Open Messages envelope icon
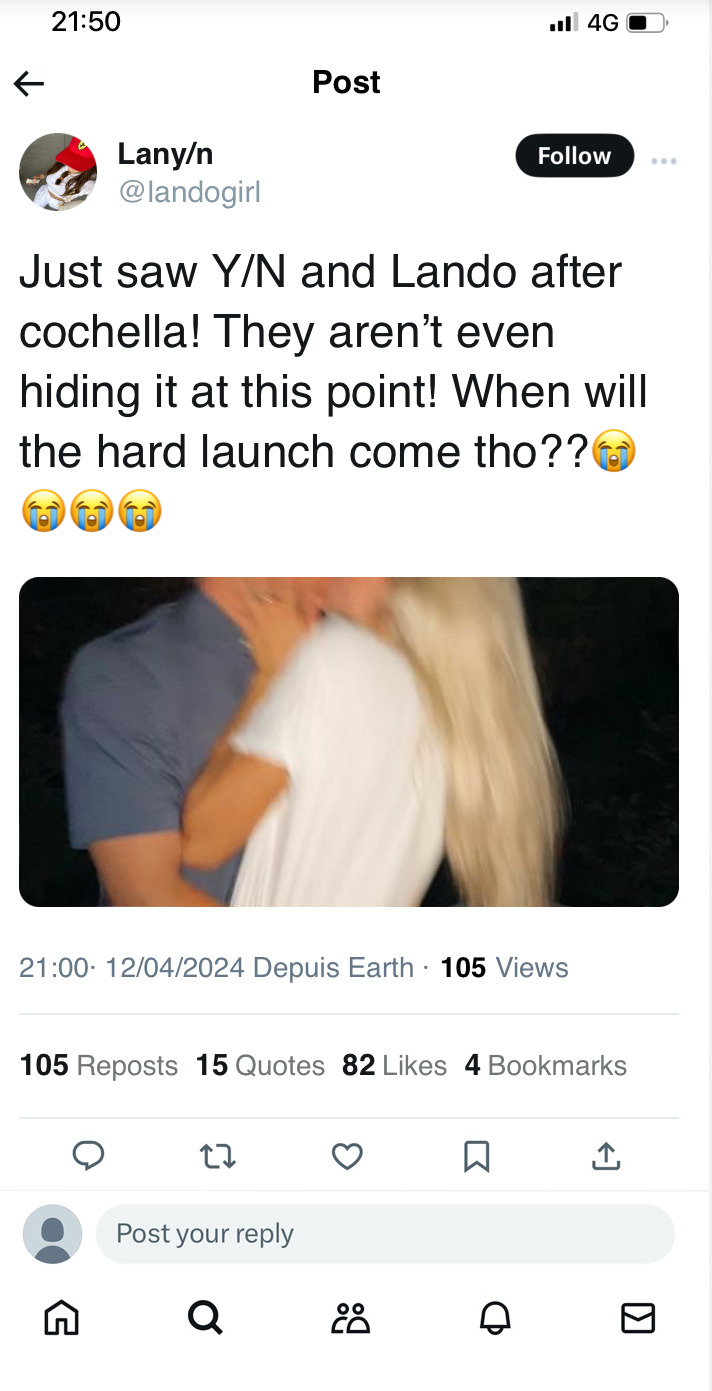The height and width of the screenshot is (1391, 712). point(638,1318)
